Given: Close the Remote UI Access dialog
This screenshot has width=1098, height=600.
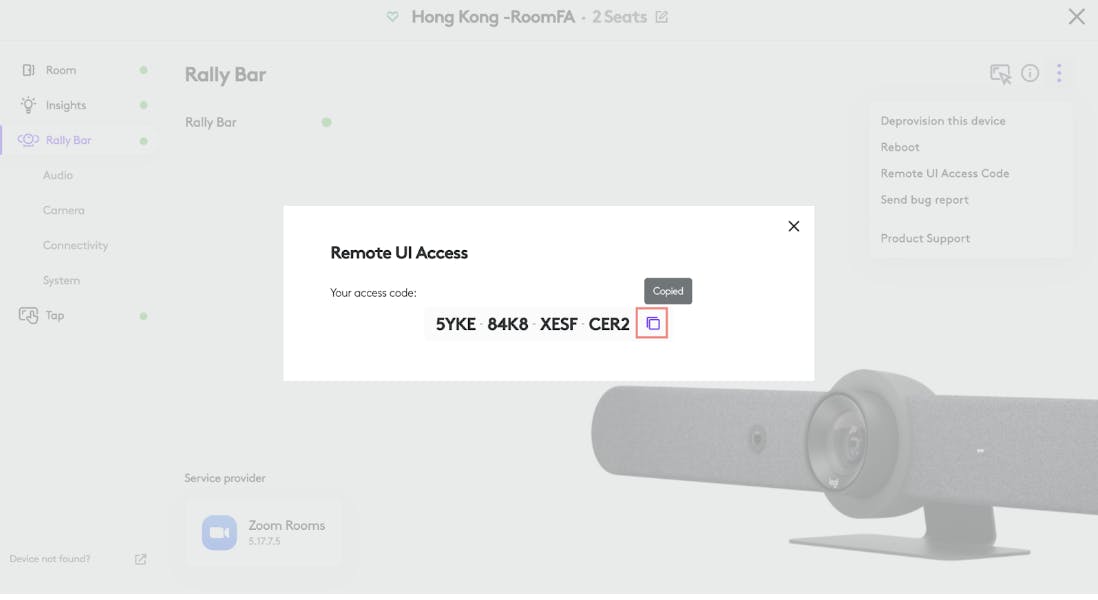Looking at the screenshot, I should click(x=793, y=226).
